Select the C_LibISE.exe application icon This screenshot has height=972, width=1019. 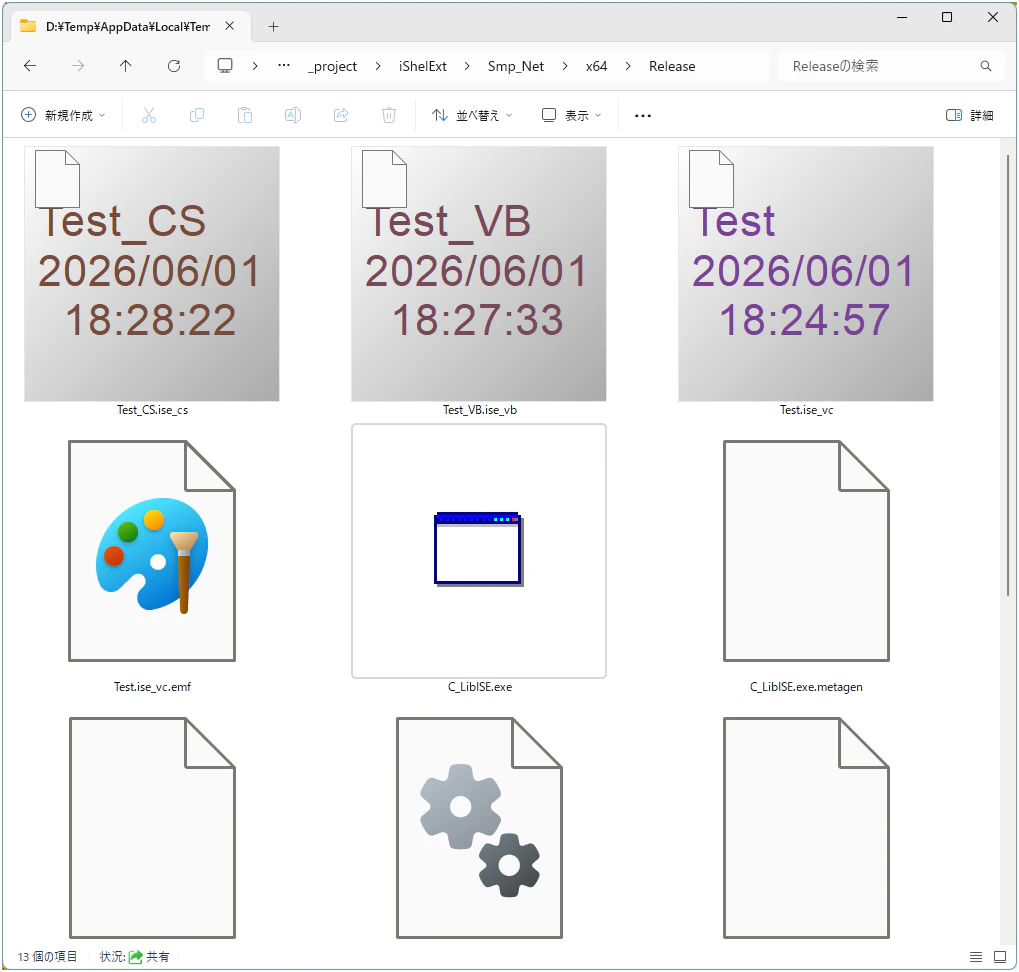(479, 550)
